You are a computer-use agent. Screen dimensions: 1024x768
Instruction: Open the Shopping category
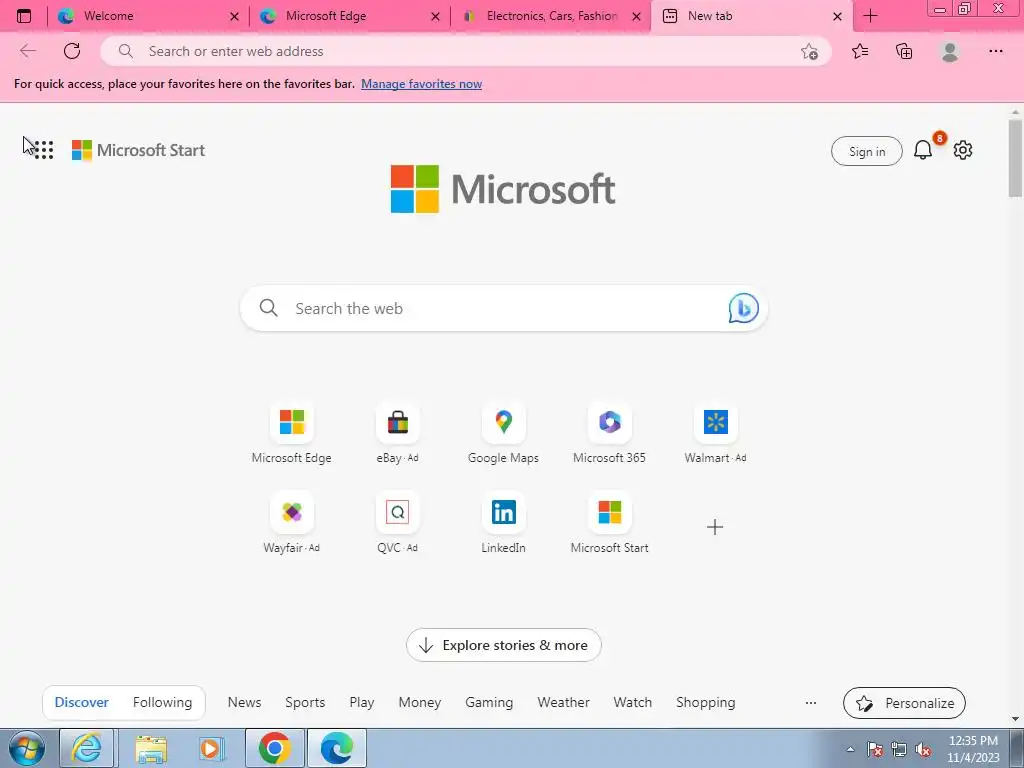[706, 703]
